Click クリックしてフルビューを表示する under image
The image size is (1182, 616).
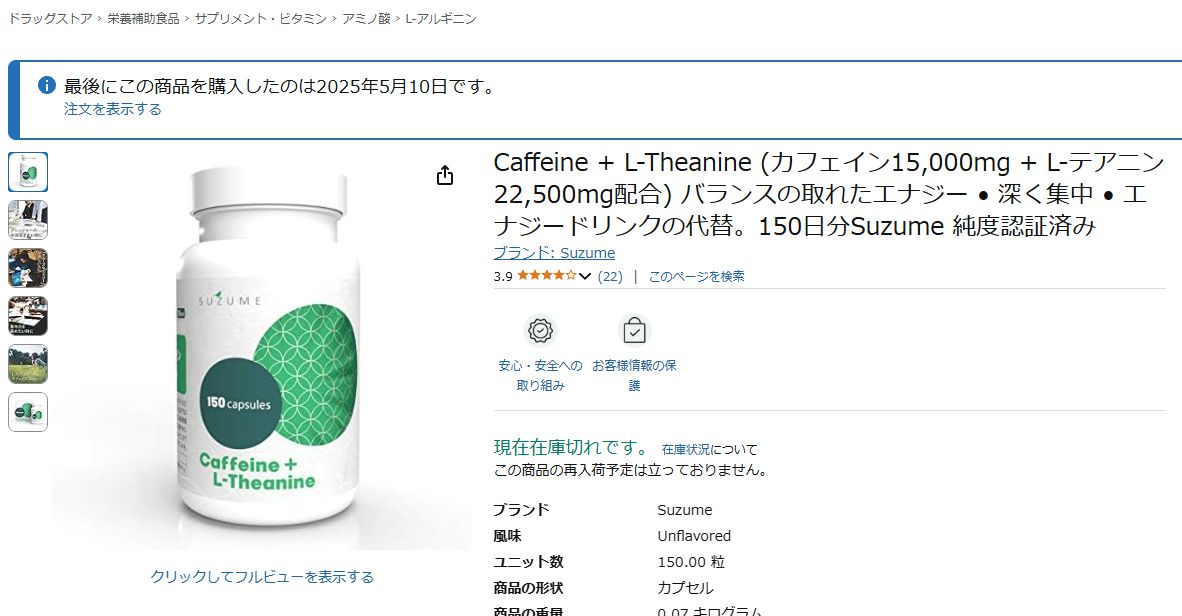click(x=262, y=577)
